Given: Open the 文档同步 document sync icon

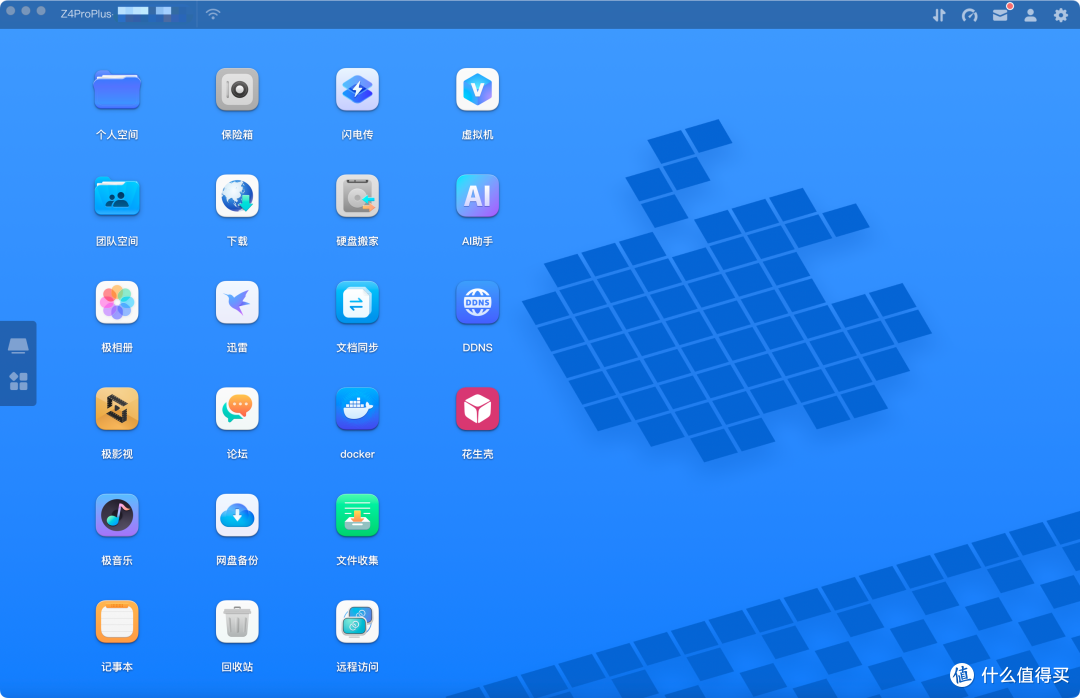Looking at the screenshot, I should [x=357, y=302].
